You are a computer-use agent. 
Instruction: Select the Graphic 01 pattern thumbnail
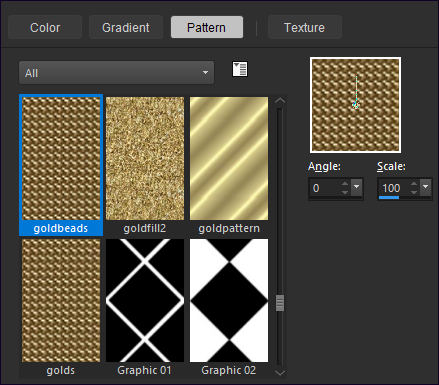coord(145,300)
